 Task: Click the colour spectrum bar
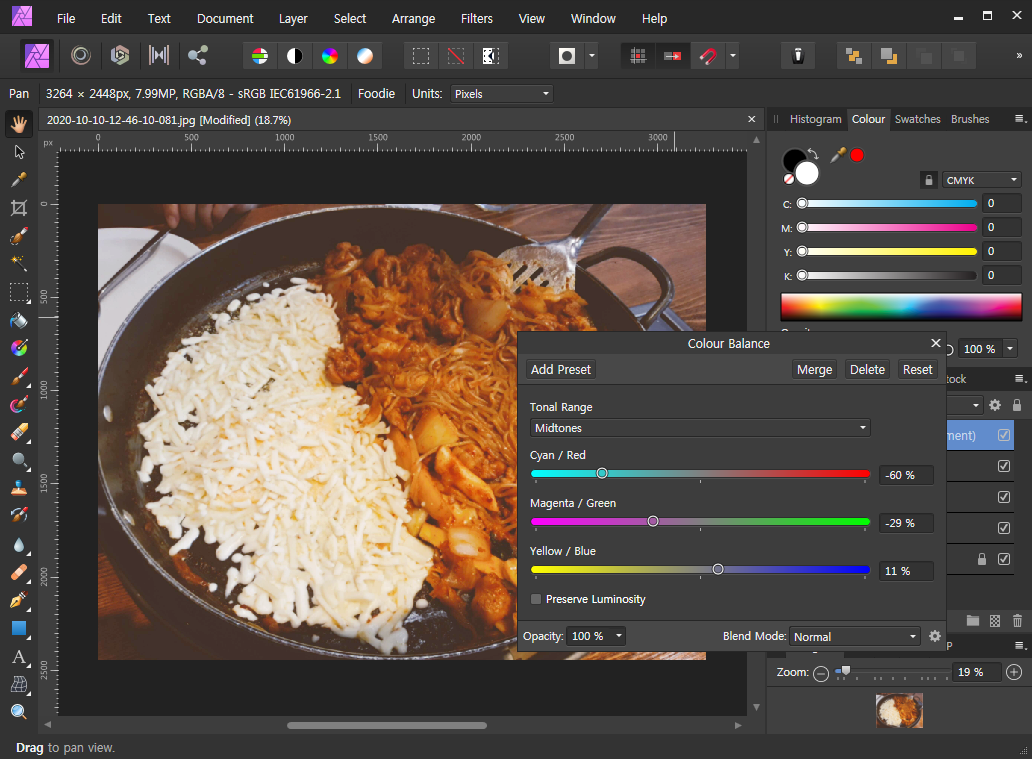click(901, 307)
